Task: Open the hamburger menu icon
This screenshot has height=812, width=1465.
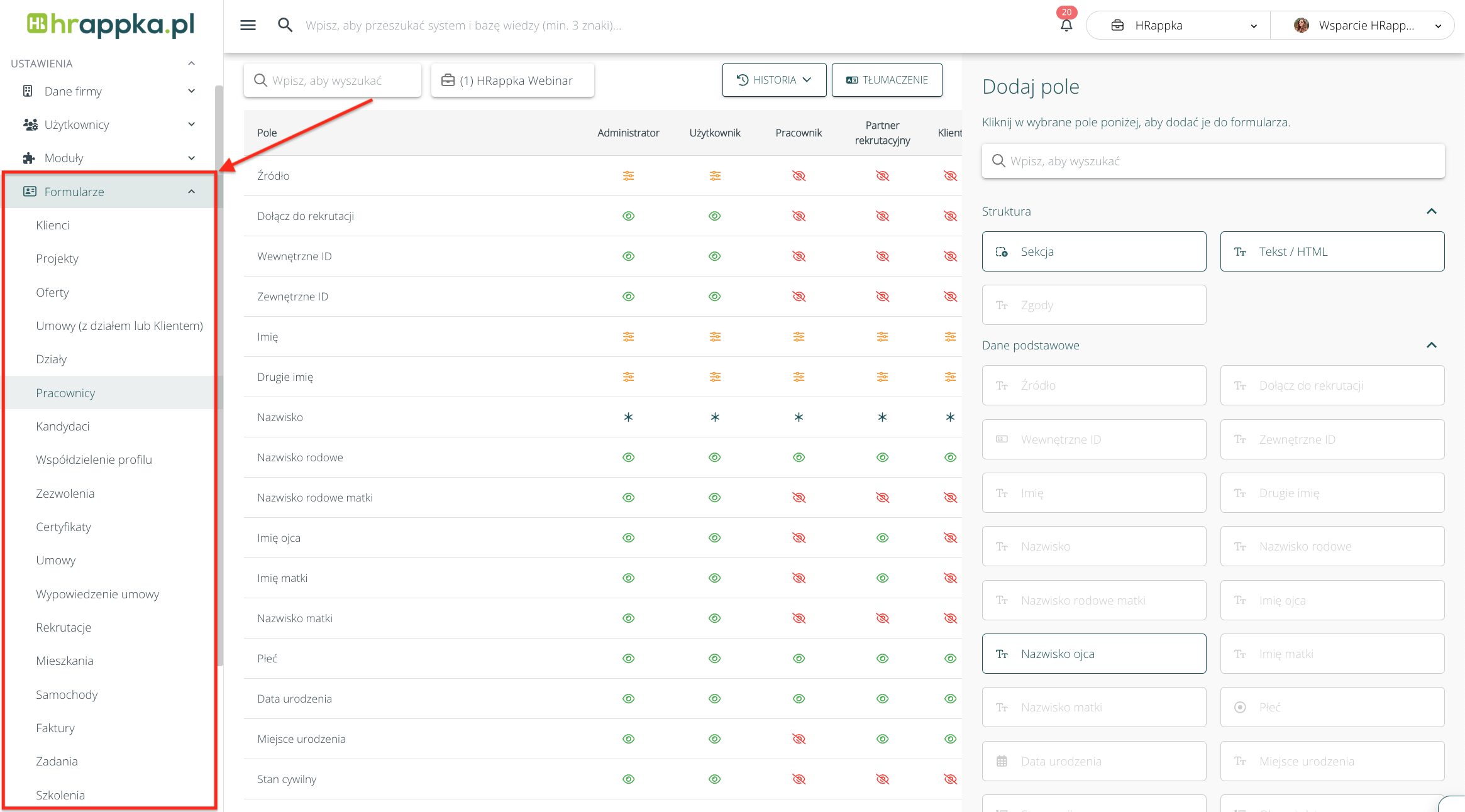Action: pos(248,25)
